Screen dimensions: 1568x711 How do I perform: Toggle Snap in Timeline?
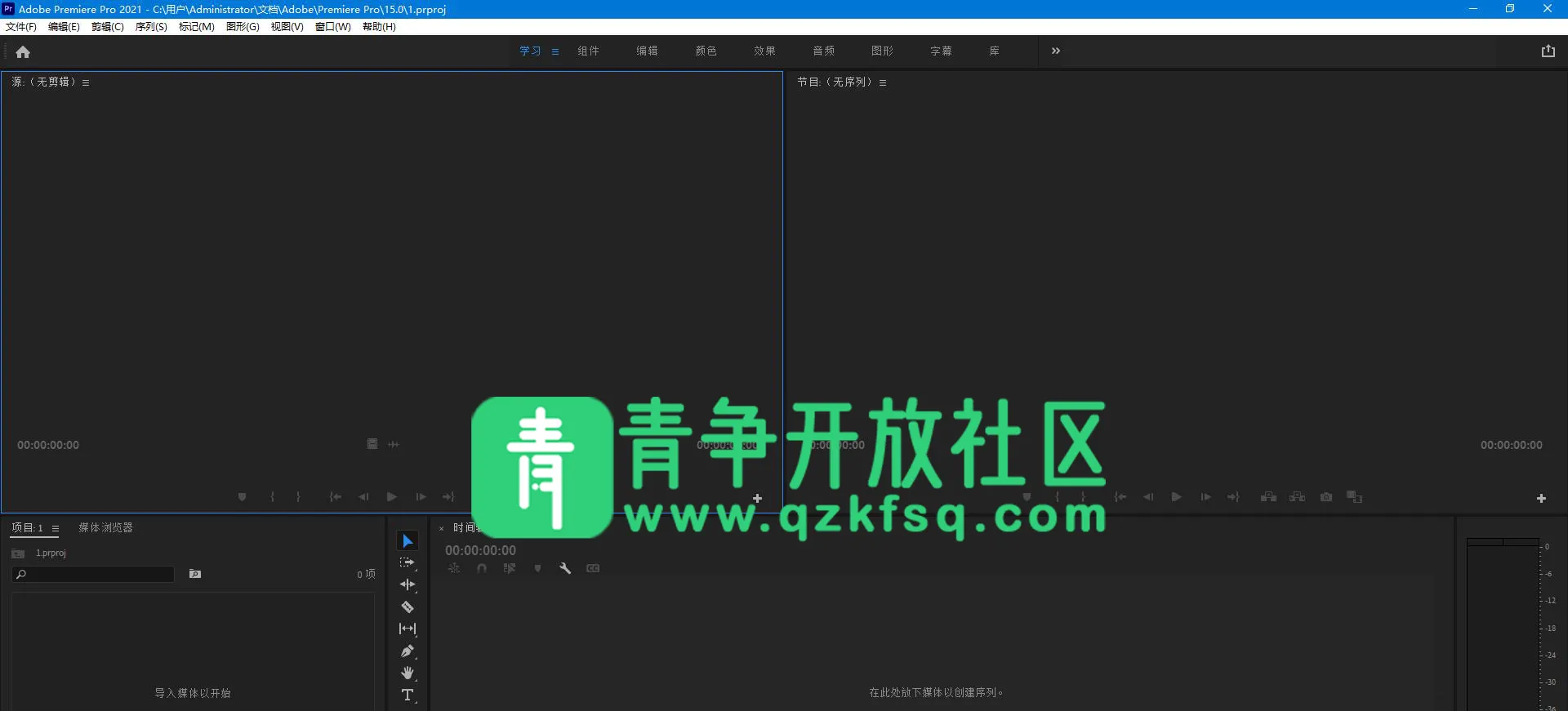(482, 568)
